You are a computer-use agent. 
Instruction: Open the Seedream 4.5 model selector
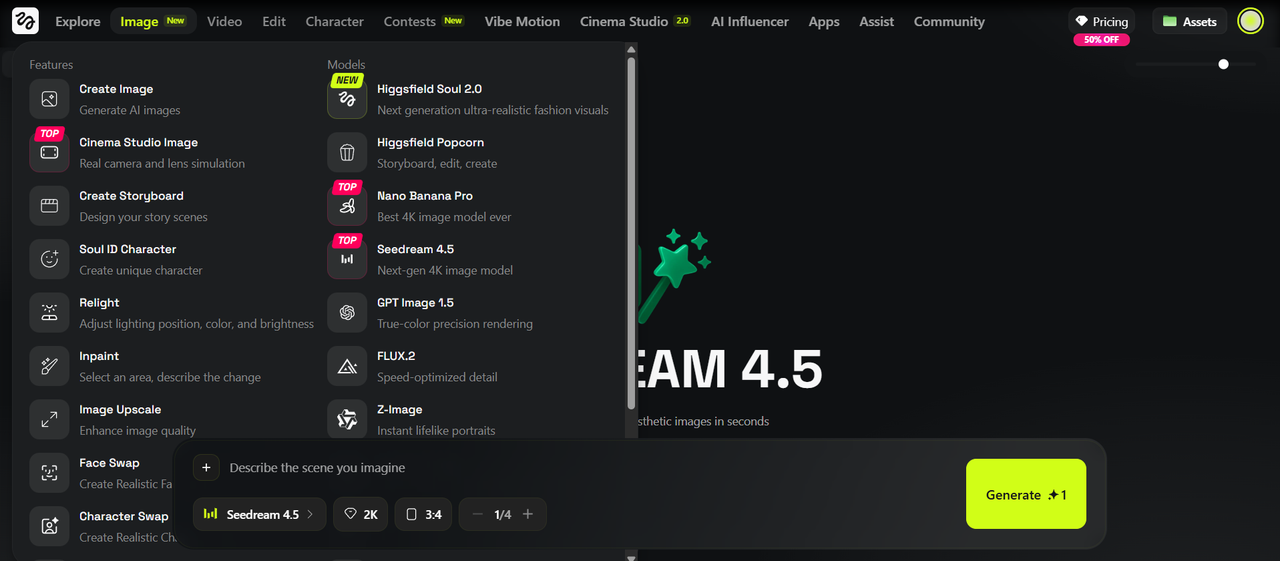259,514
